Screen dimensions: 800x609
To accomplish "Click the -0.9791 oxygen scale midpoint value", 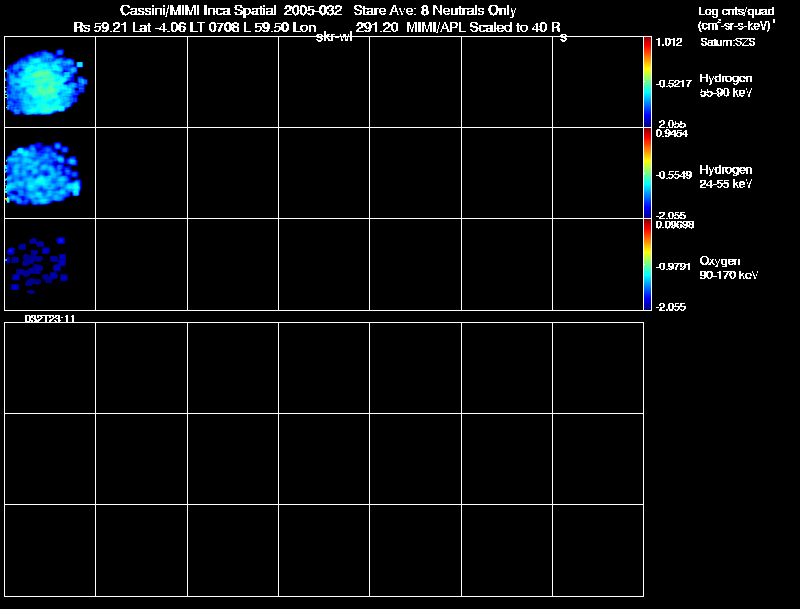I will click(673, 266).
